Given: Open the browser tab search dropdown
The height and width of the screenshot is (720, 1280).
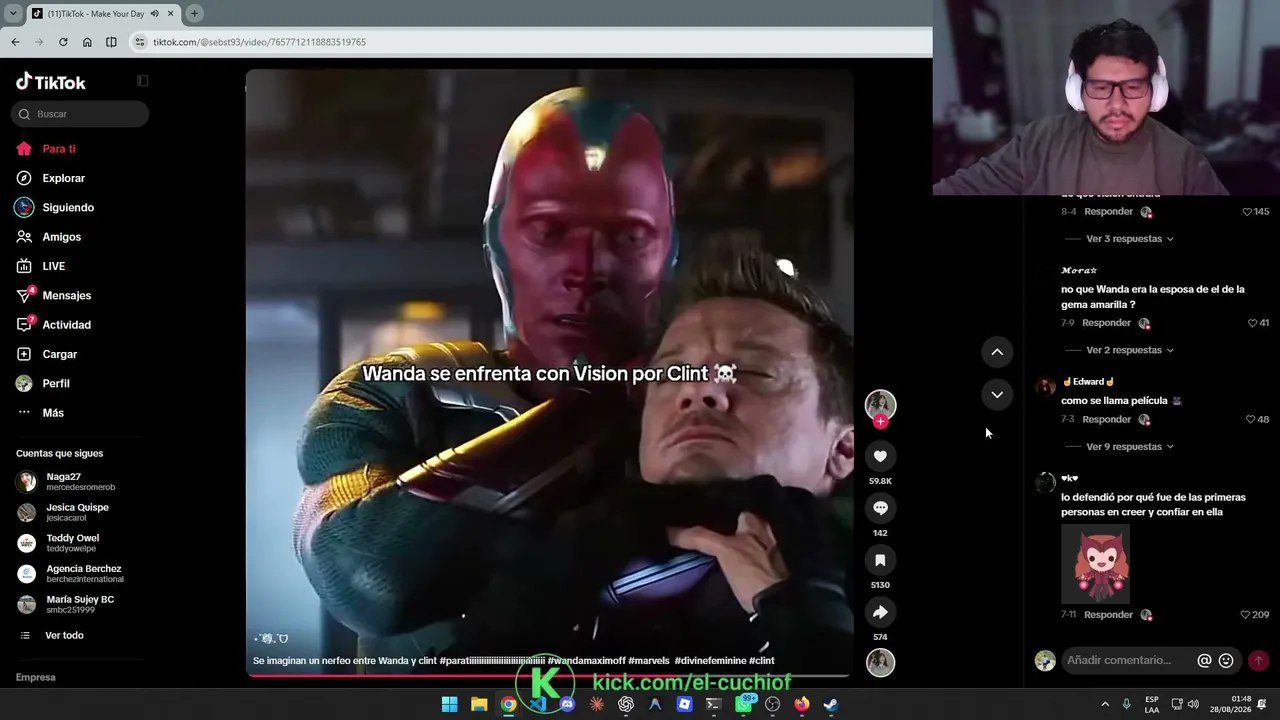Looking at the screenshot, I should click(13, 13).
